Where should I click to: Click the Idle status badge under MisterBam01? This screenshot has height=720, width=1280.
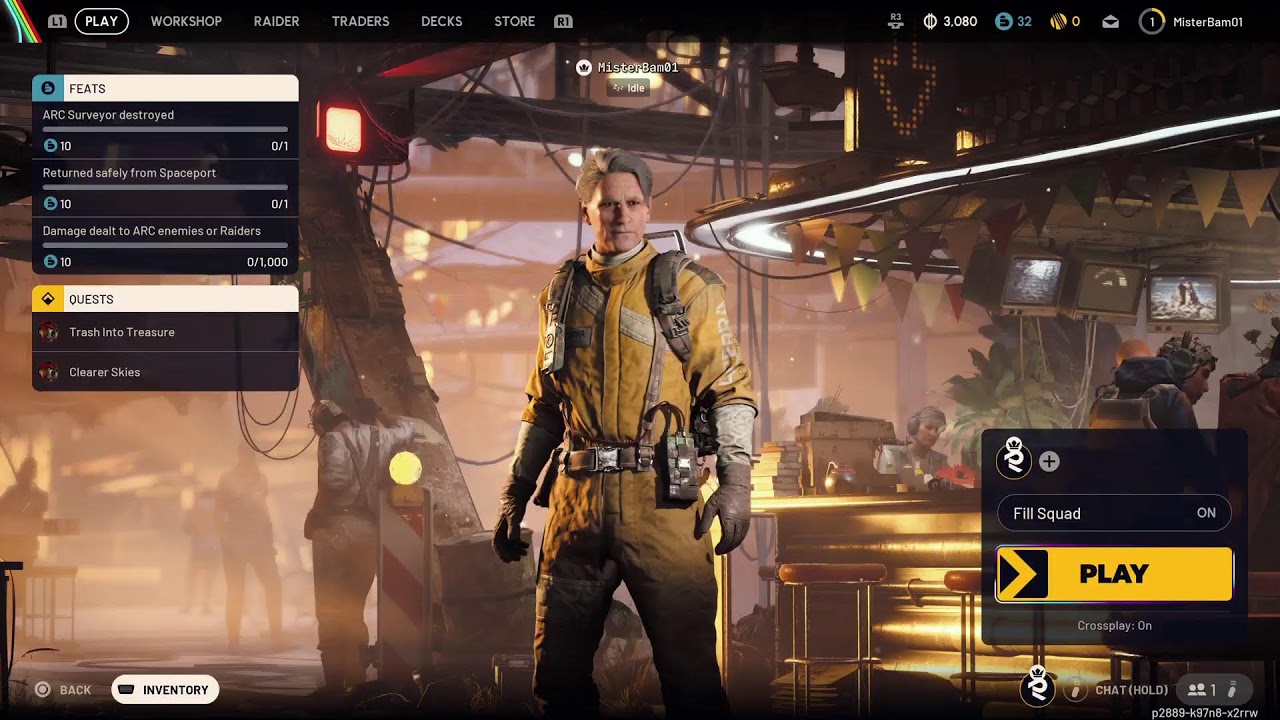(x=629, y=88)
